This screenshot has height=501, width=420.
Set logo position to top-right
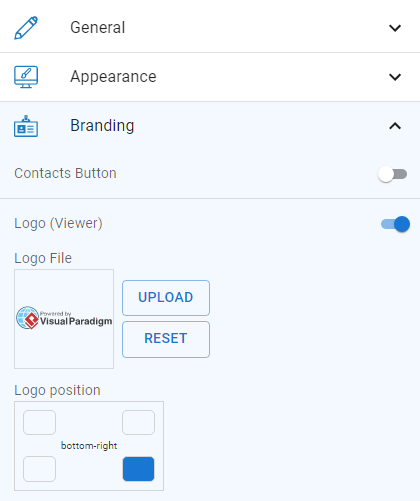click(138, 422)
